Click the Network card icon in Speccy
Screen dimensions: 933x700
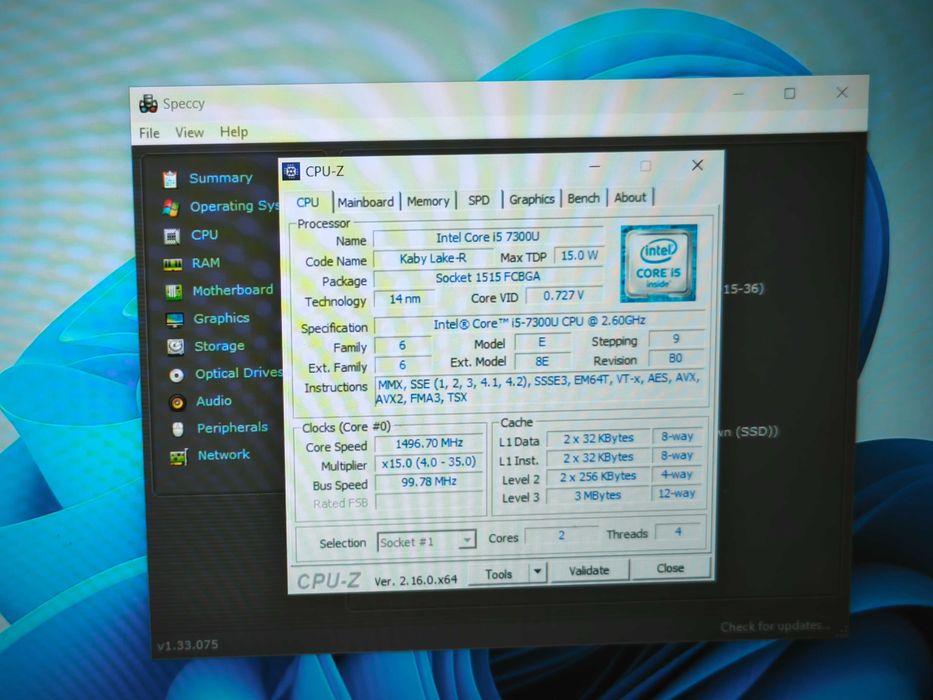click(x=179, y=457)
